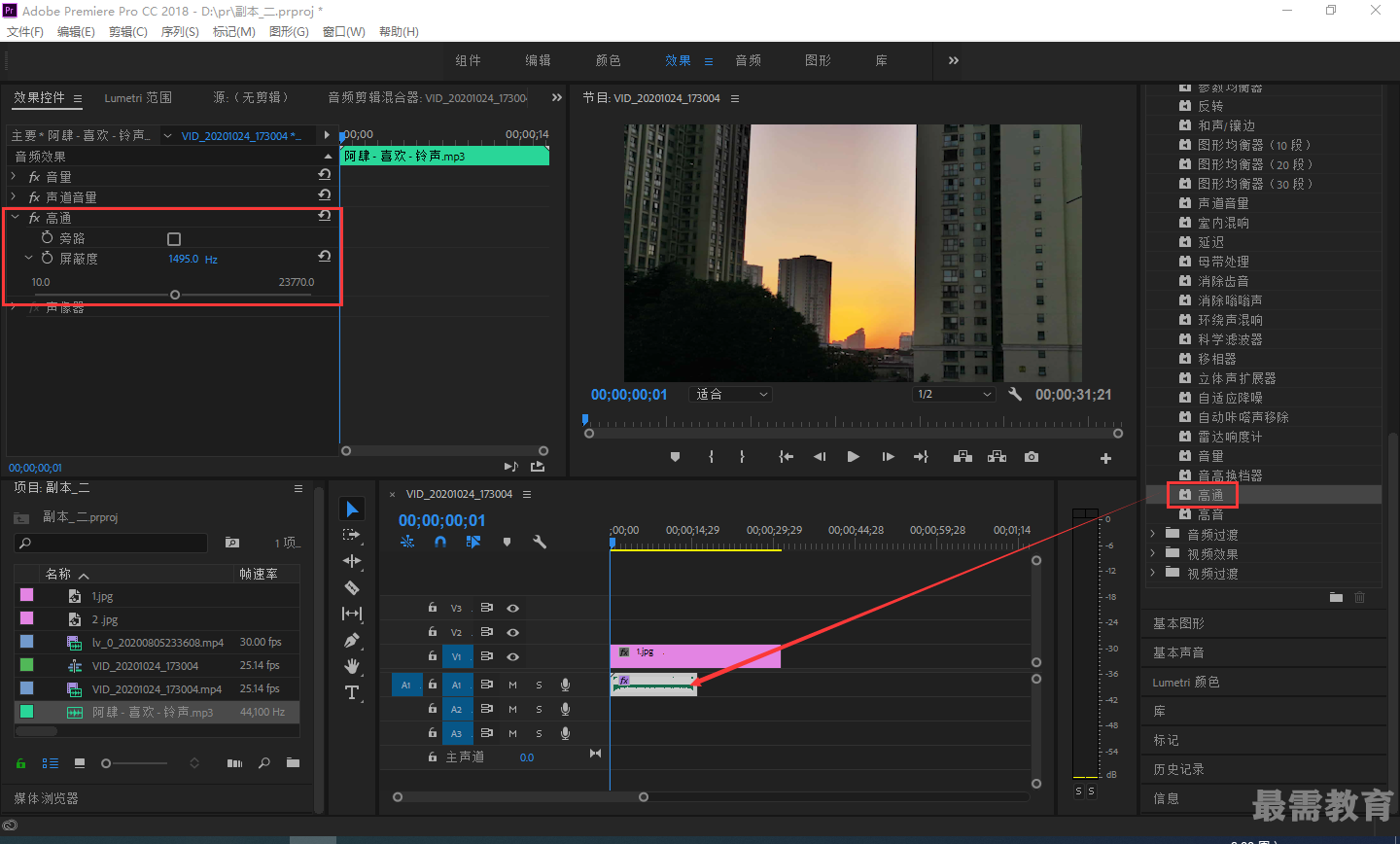Image resolution: width=1400 pixels, height=844 pixels.
Task: Expand the 音频过渡 effects folder
Action: coord(1153,534)
